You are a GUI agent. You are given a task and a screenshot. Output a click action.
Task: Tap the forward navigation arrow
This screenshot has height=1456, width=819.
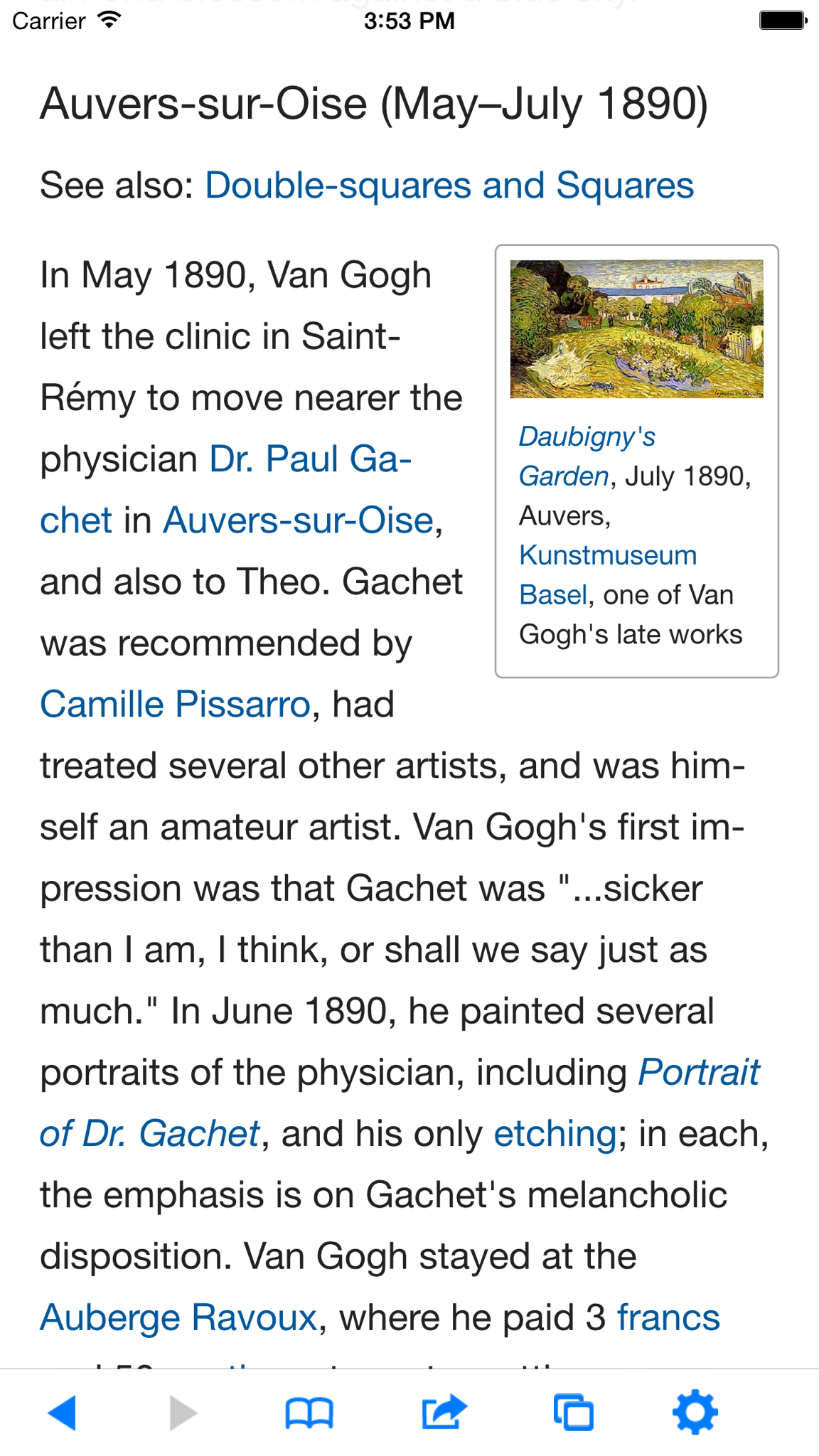(x=183, y=1413)
